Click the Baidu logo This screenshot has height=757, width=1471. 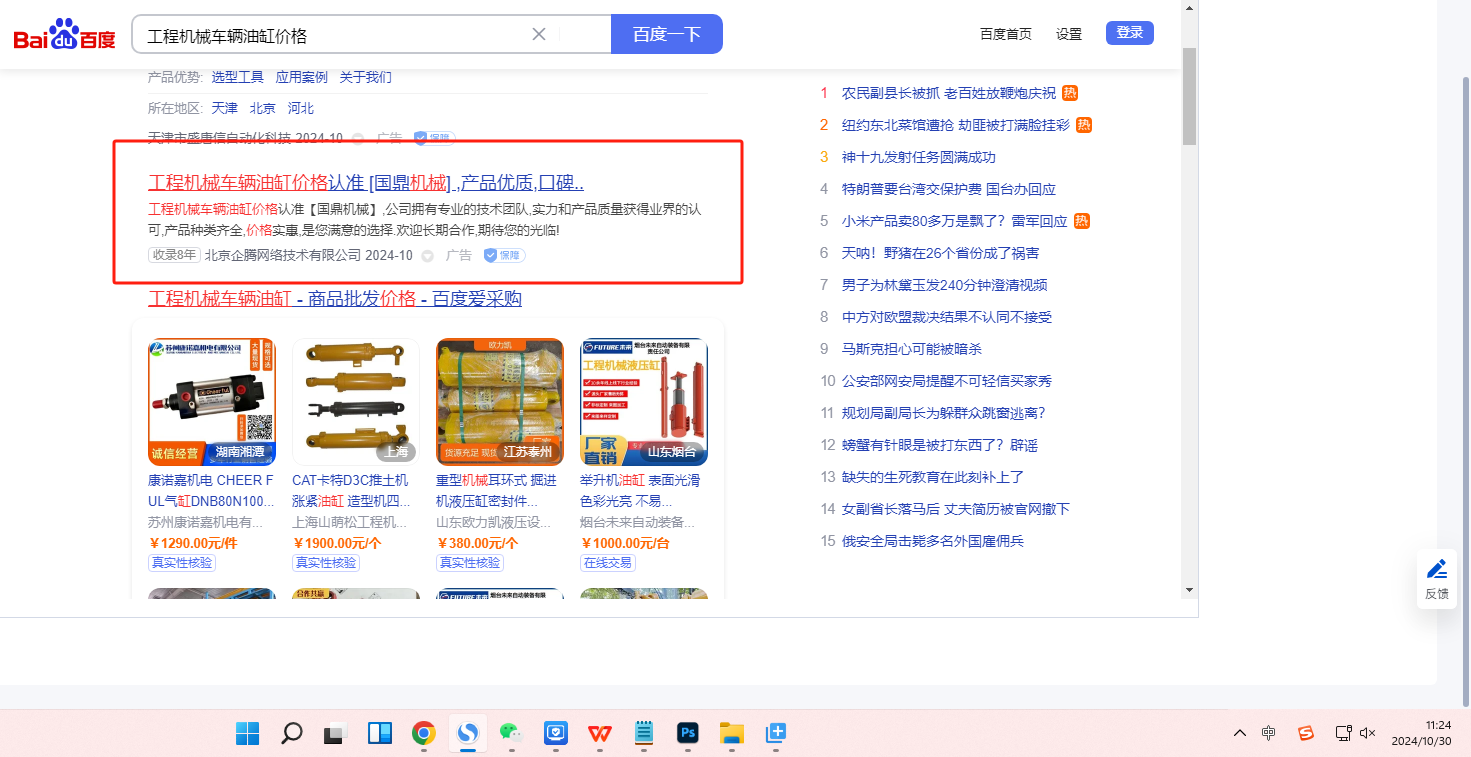64,36
